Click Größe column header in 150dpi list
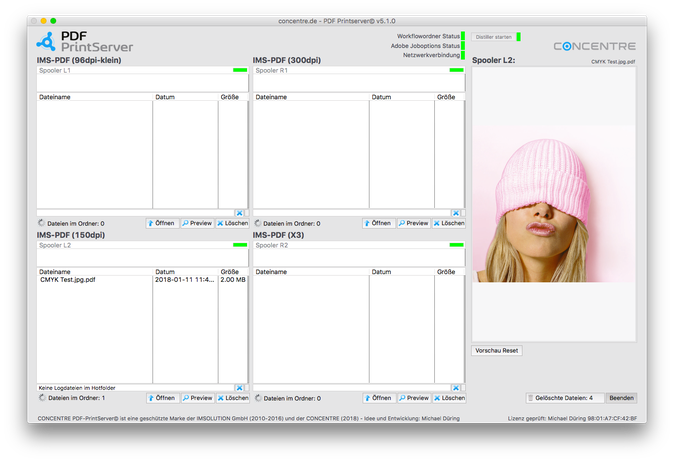This screenshot has width=674, height=462. [x=233, y=272]
